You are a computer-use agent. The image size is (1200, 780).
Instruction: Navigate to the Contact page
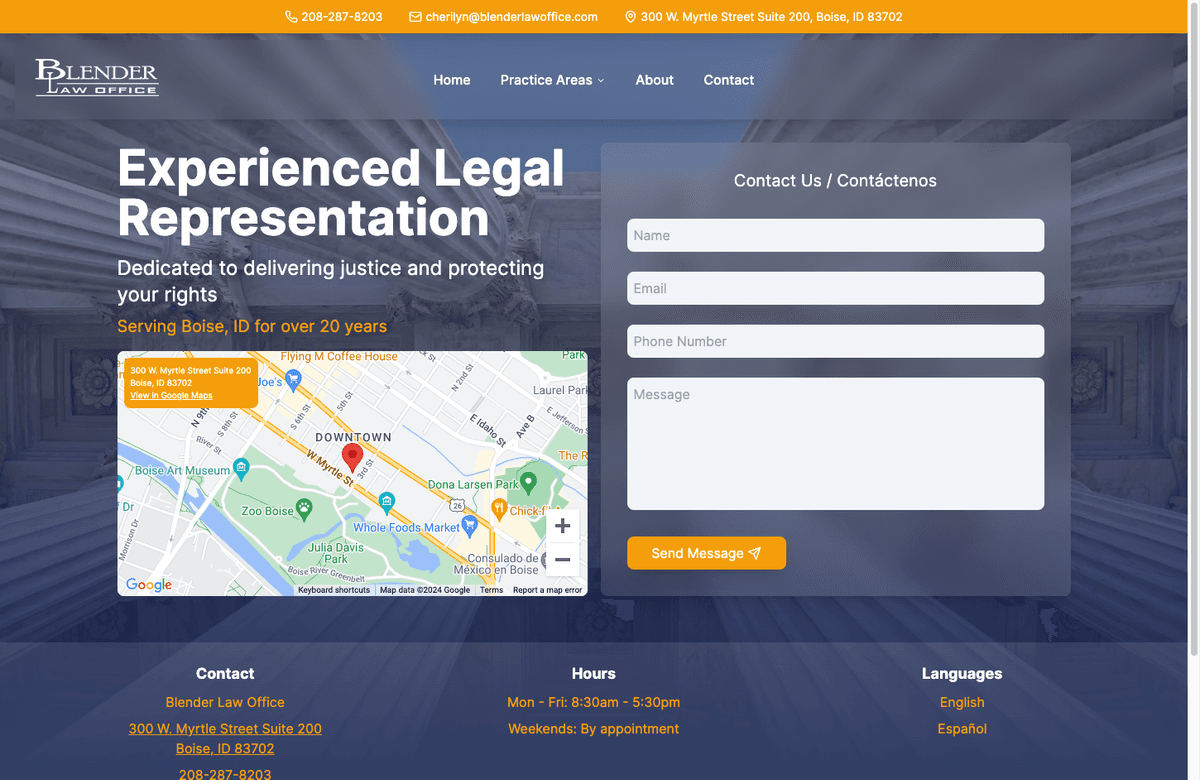[x=728, y=80]
